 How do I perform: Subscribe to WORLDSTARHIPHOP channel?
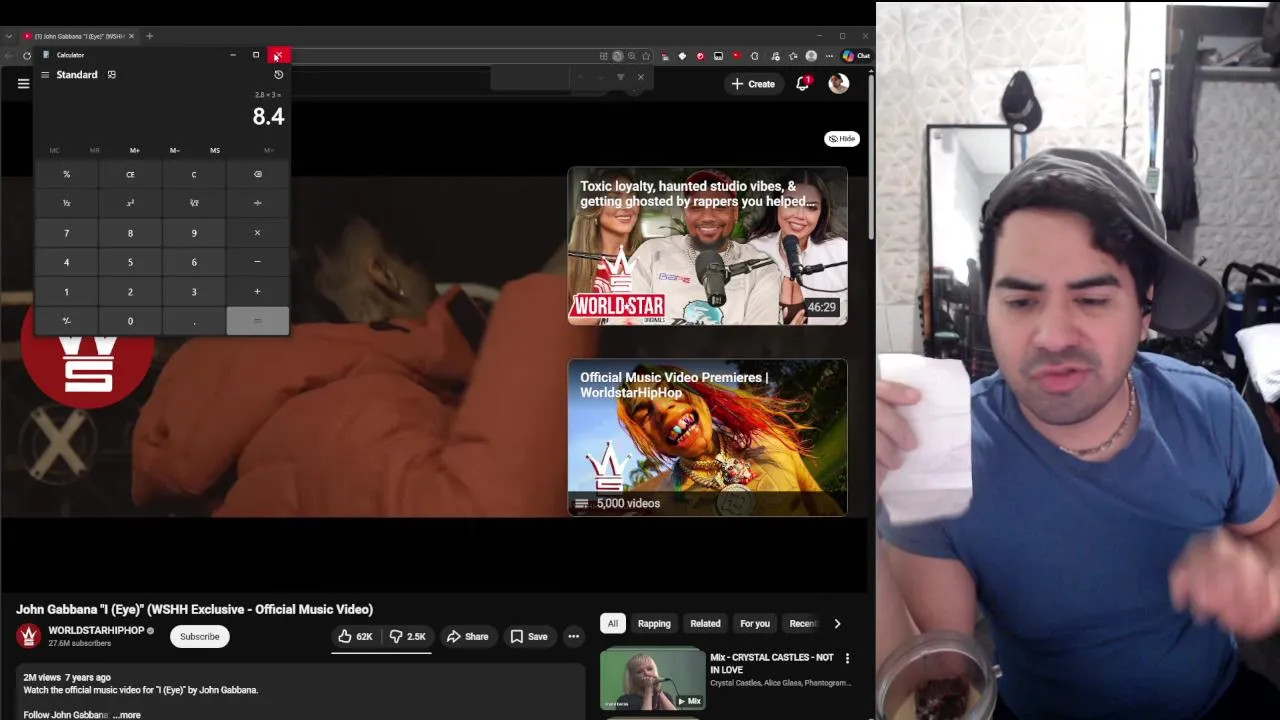click(x=199, y=636)
